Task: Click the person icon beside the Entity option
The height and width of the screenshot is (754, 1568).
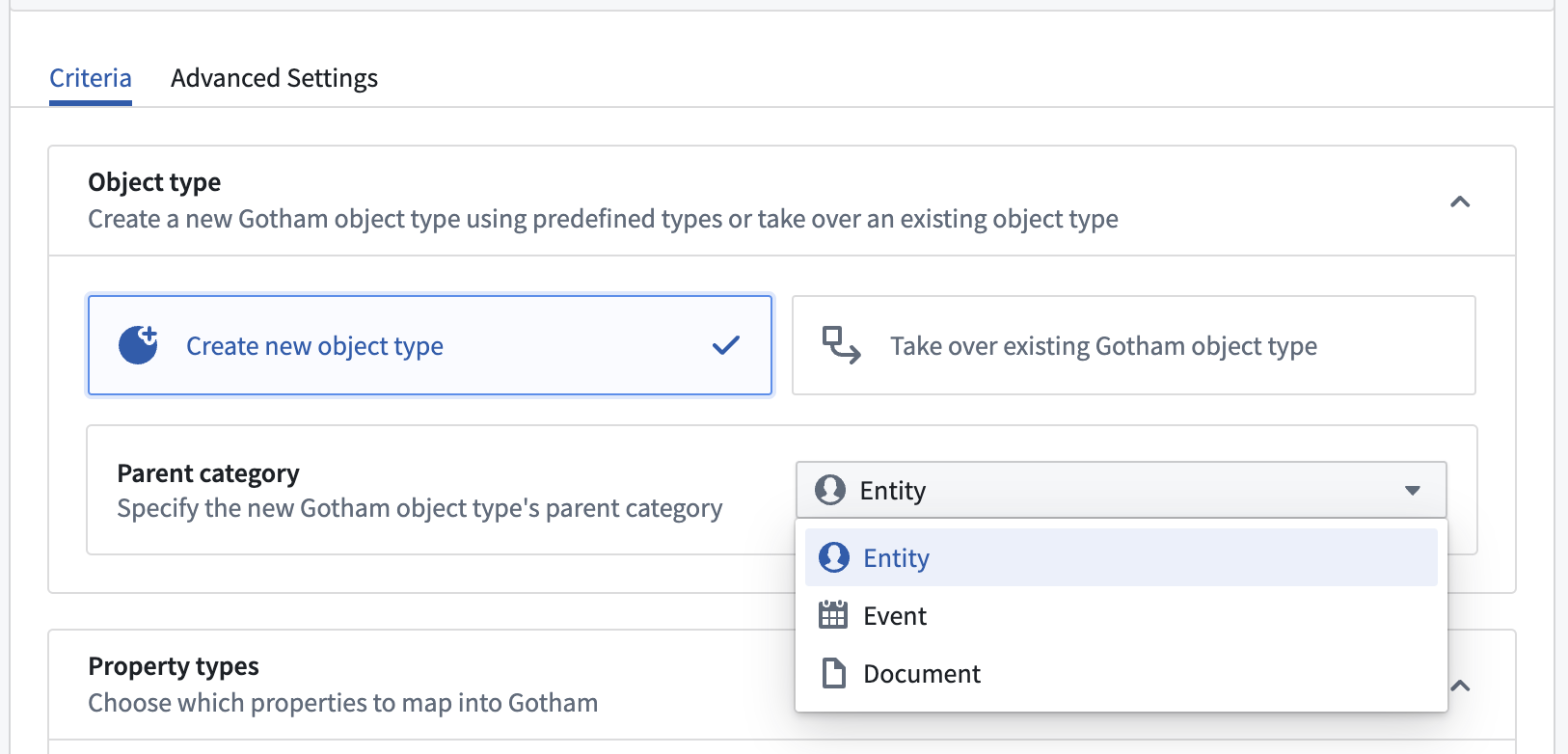Action: pyautogui.click(x=834, y=557)
